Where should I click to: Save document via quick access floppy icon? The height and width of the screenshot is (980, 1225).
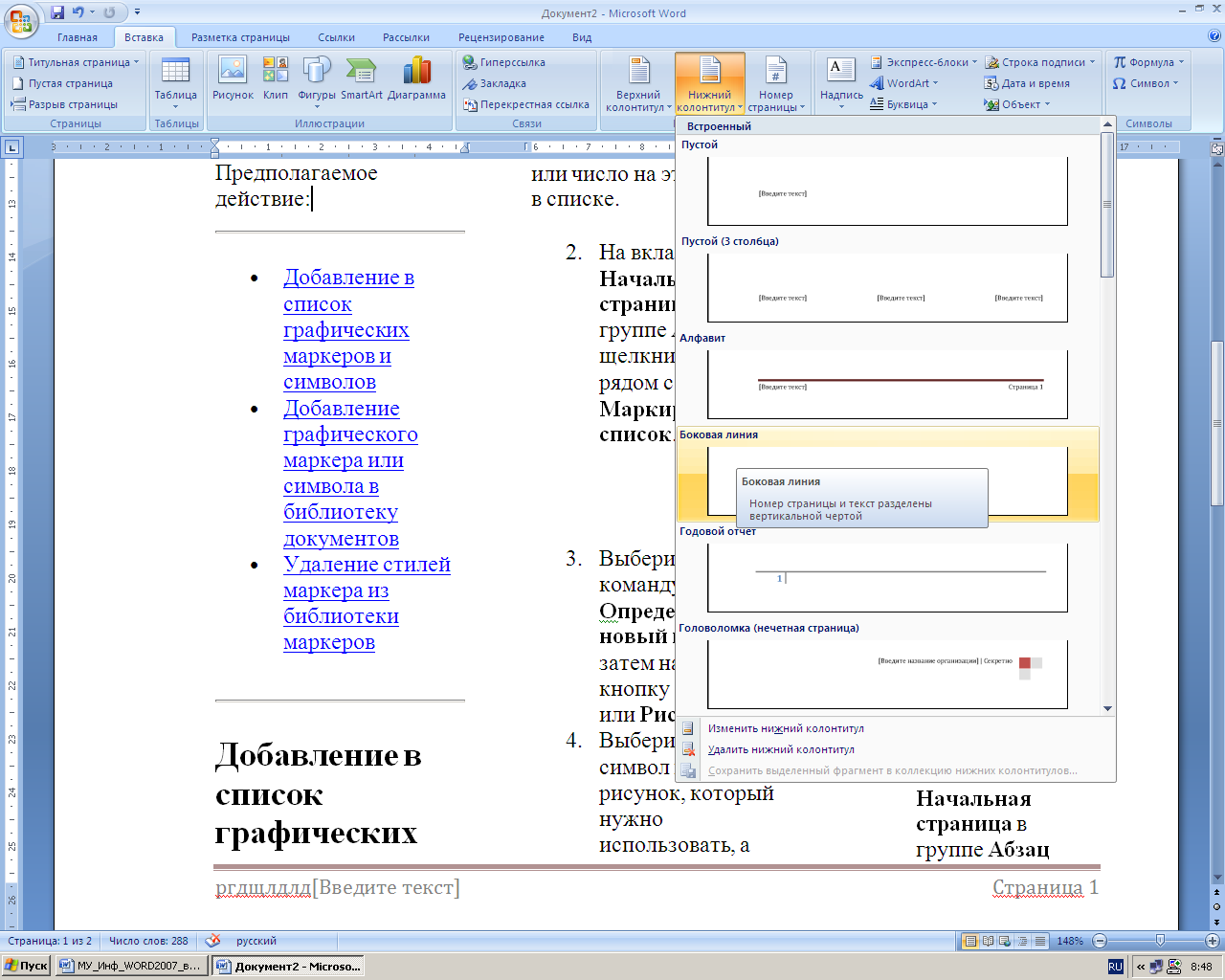(57, 12)
